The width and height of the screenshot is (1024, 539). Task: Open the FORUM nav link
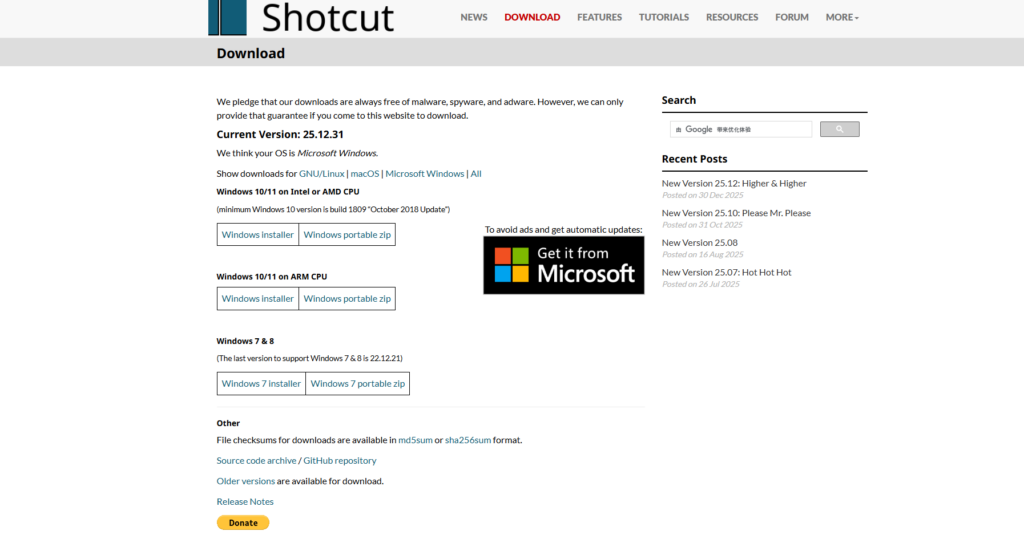792,17
